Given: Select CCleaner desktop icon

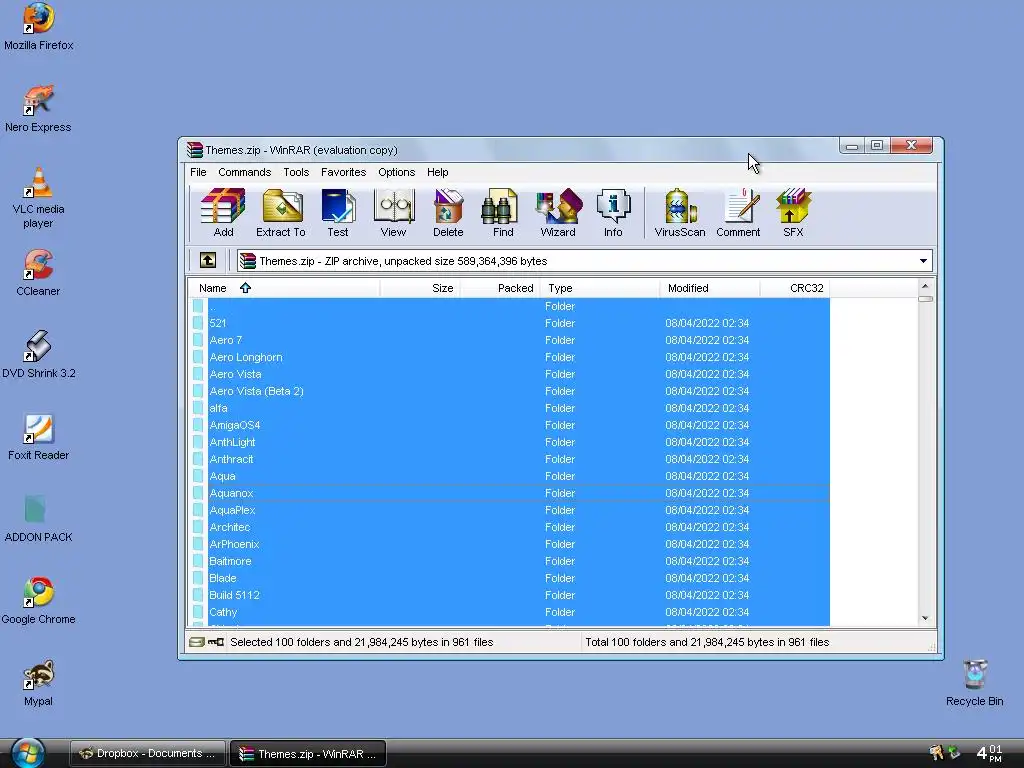Looking at the screenshot, I should tap(38, 273).
